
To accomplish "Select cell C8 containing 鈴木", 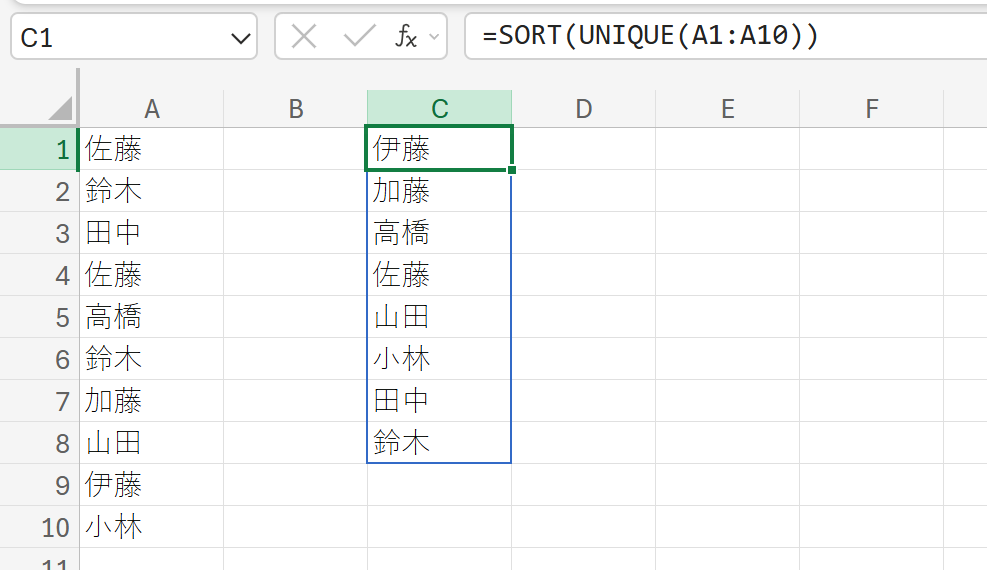I will tap(439, 443).
